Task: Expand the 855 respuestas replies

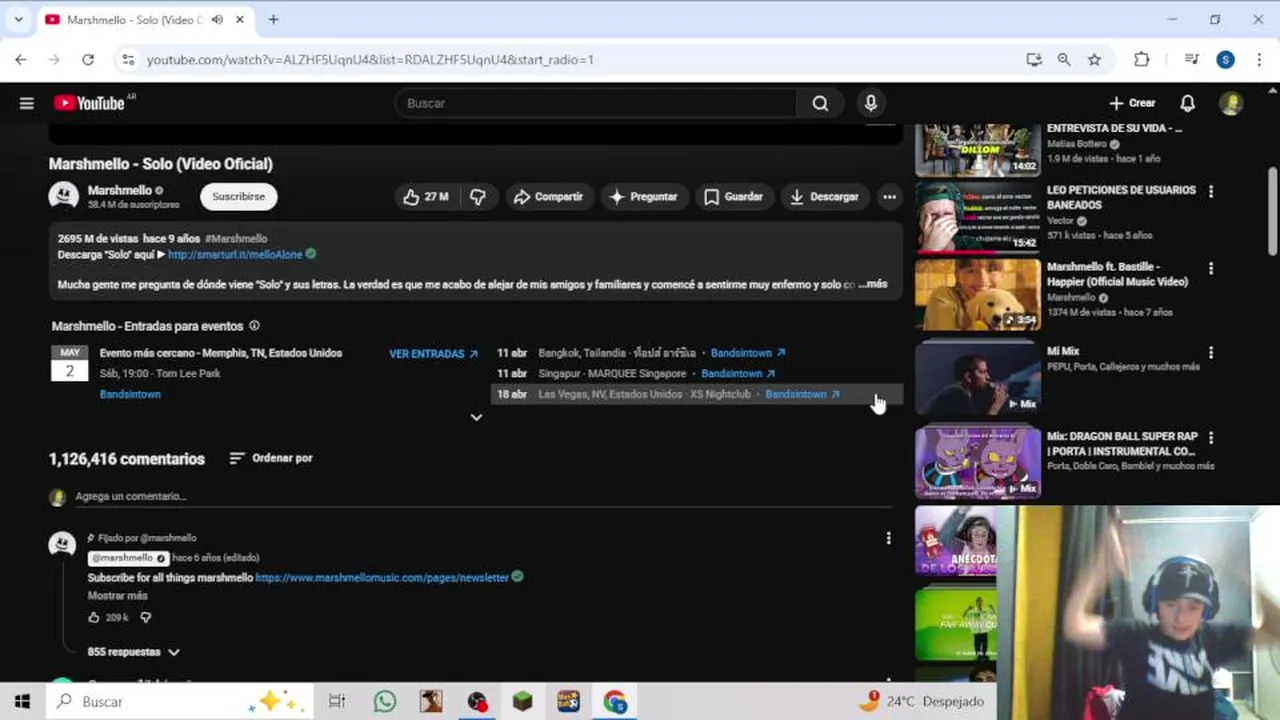Action: click(134, 652)
